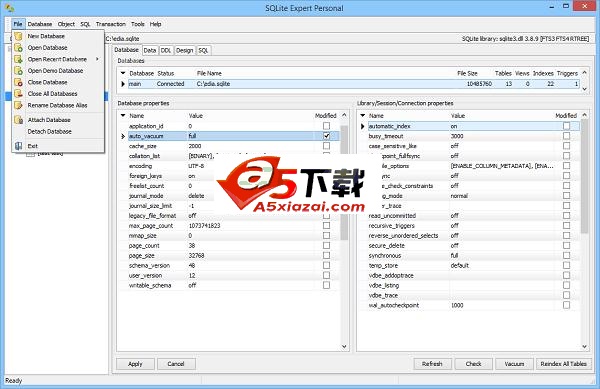Screen dimensions: 600x389
Task: Click the Open Demo Database icon
Action: pyautogui.click(x=18, y=70)
